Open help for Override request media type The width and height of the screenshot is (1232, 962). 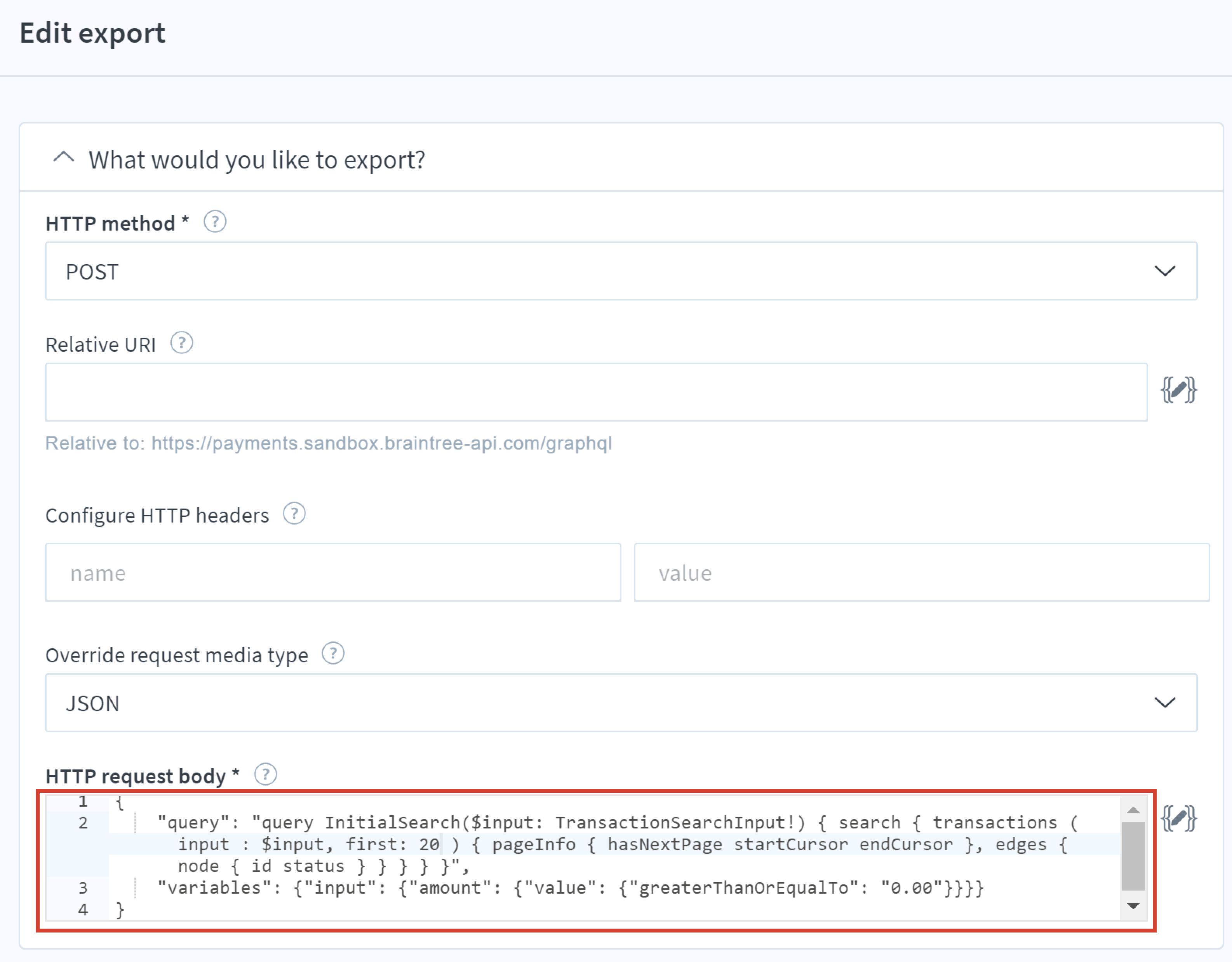[333, 654]
